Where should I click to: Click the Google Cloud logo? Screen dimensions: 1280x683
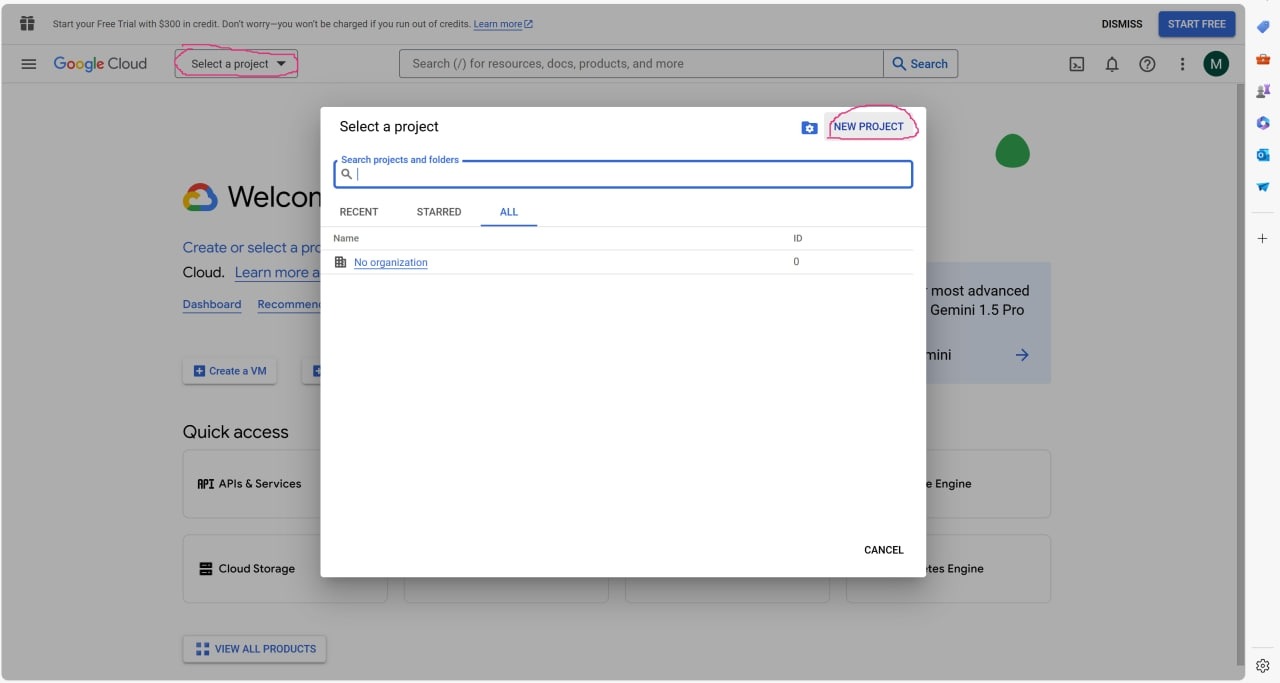(100, 64)
